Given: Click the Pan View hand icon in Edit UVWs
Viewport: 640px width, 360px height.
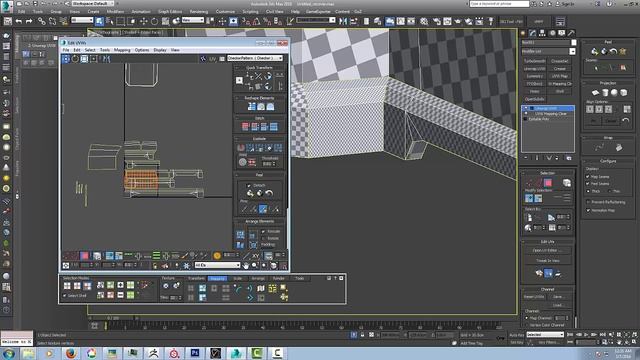Looking at the screenshot, I should (x=246, y=265).
